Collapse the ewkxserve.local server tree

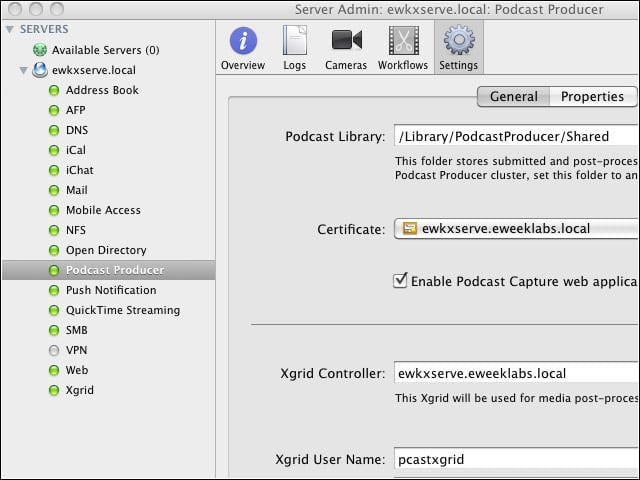point(24,70)
